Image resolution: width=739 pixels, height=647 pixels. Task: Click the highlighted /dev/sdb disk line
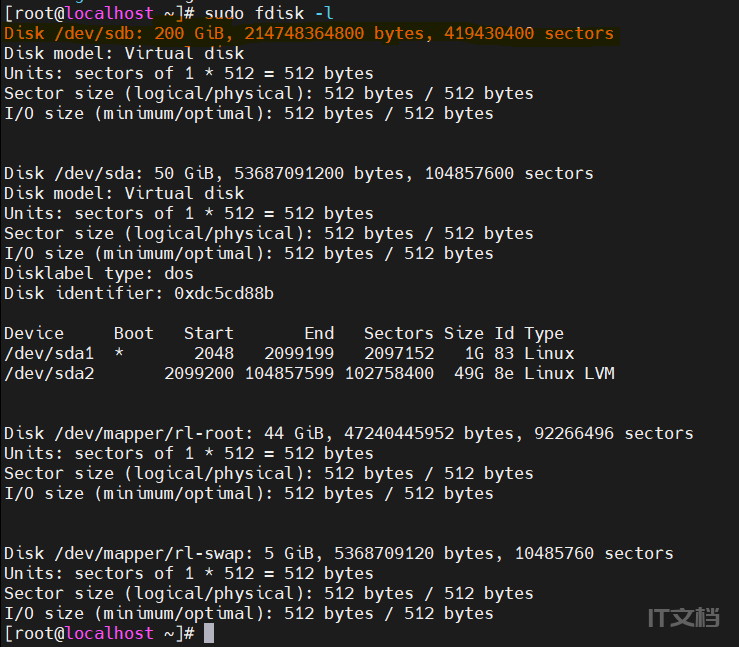tap(308, 33)
